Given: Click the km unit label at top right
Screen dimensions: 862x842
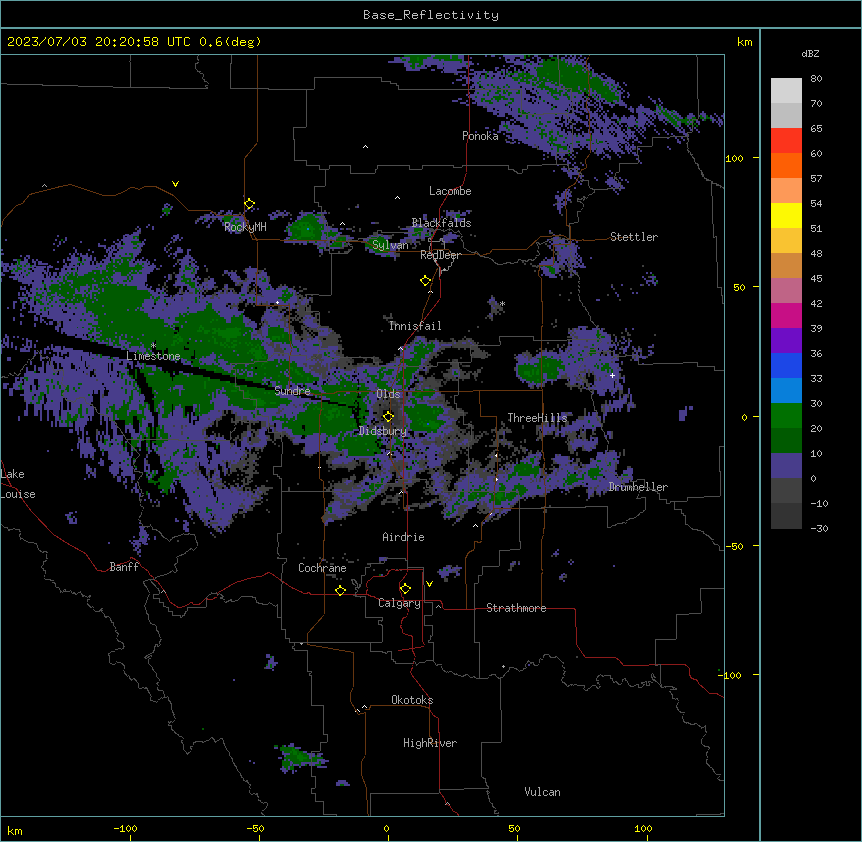Looking at the screenshot, I should [744, 42].
